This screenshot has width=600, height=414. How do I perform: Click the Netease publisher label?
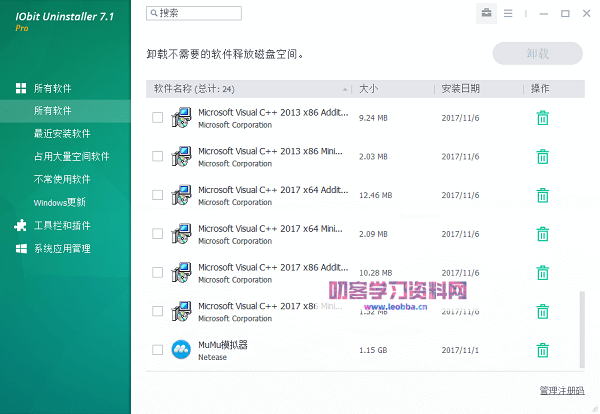coord(212,357)
